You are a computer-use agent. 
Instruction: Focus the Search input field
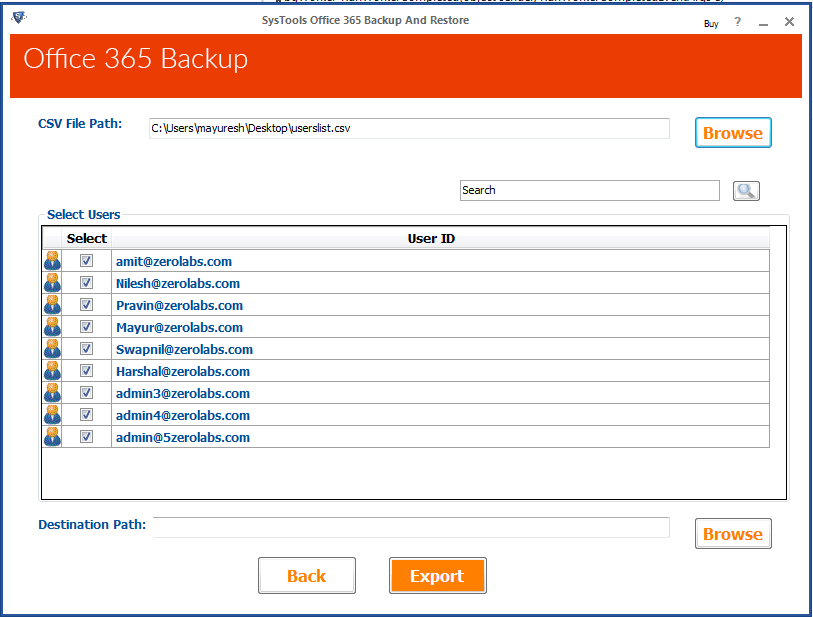pos(590,190)
